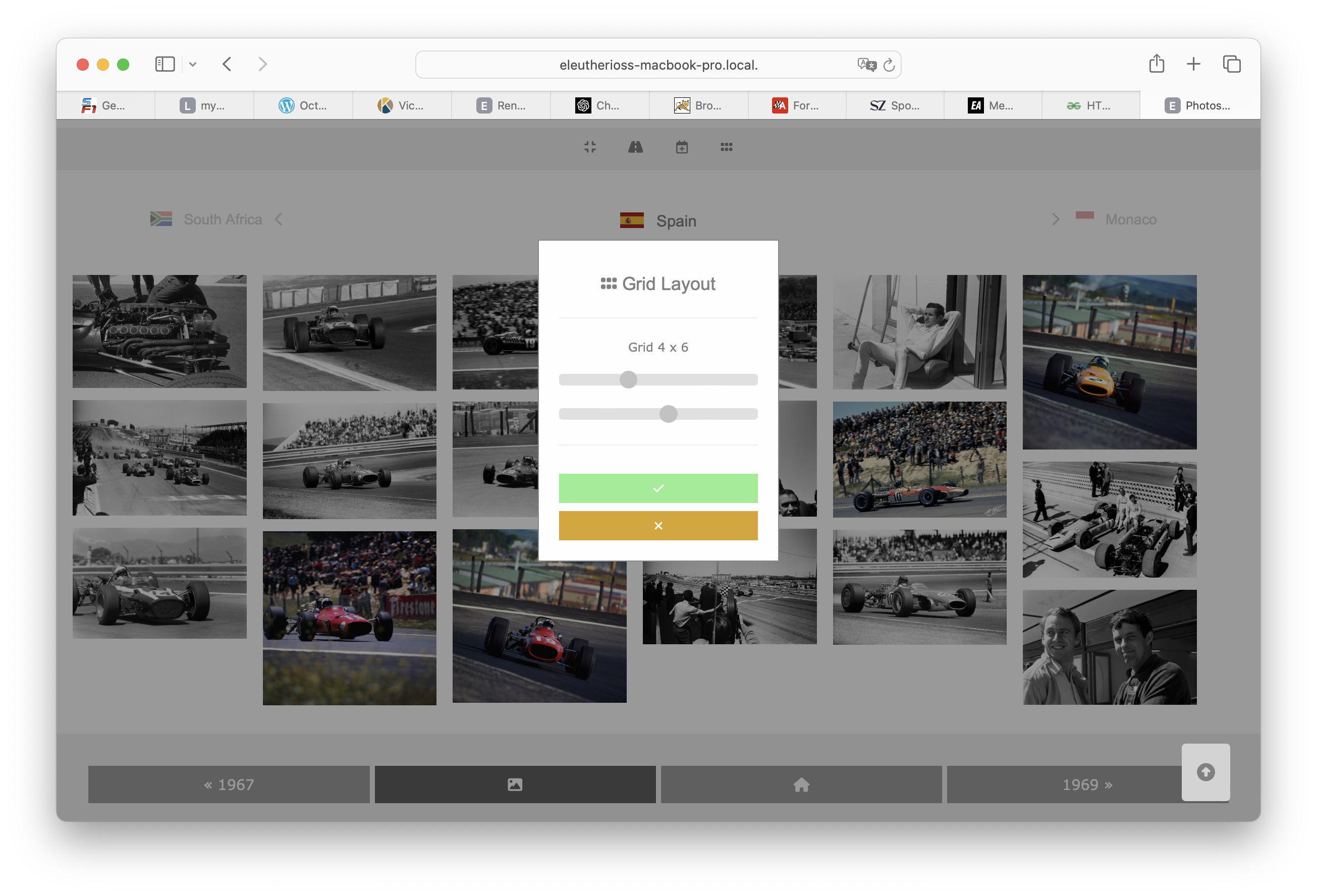
Task: Open the calendar plus icon
Action: (682, 147)
